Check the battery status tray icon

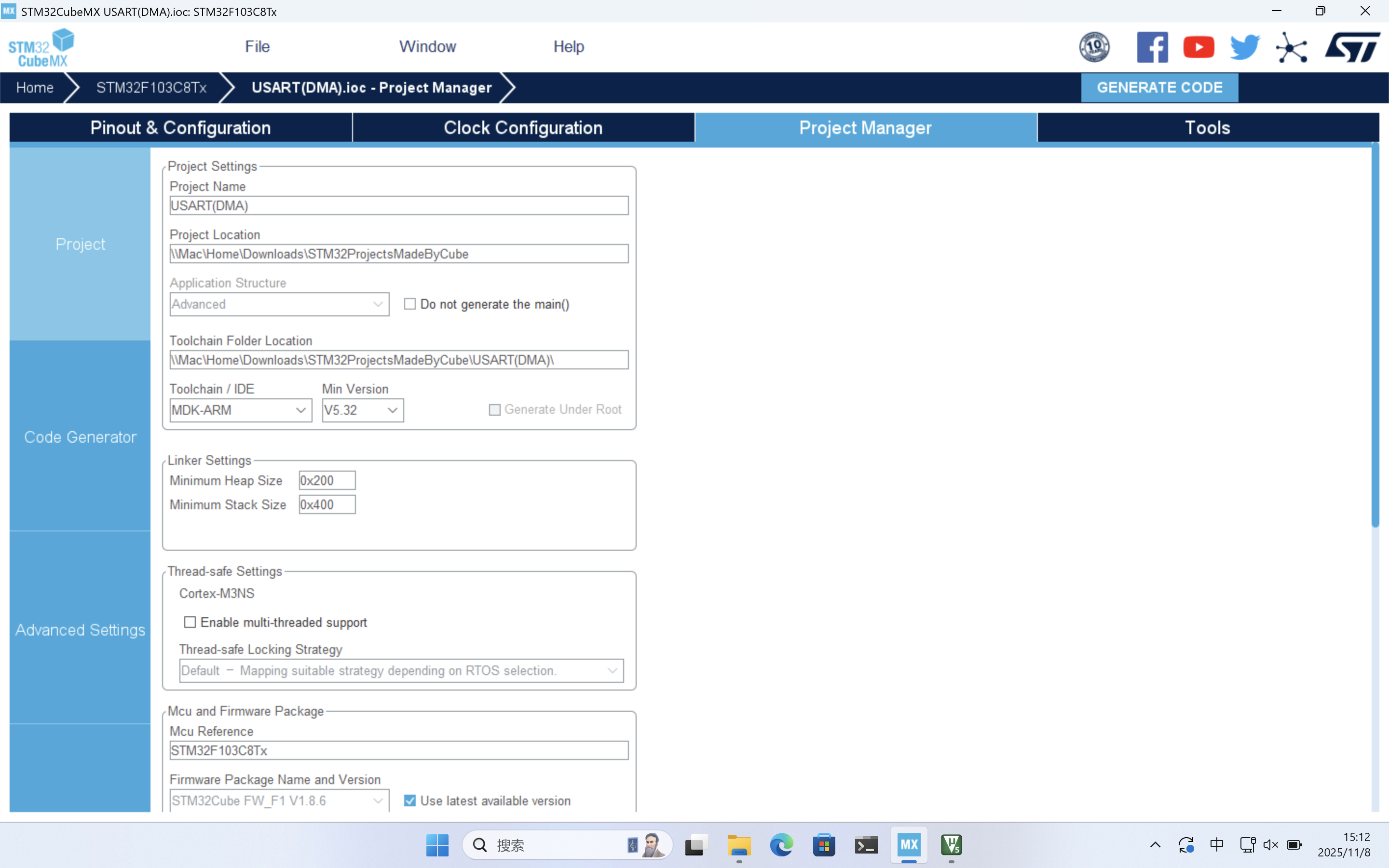1294,845
